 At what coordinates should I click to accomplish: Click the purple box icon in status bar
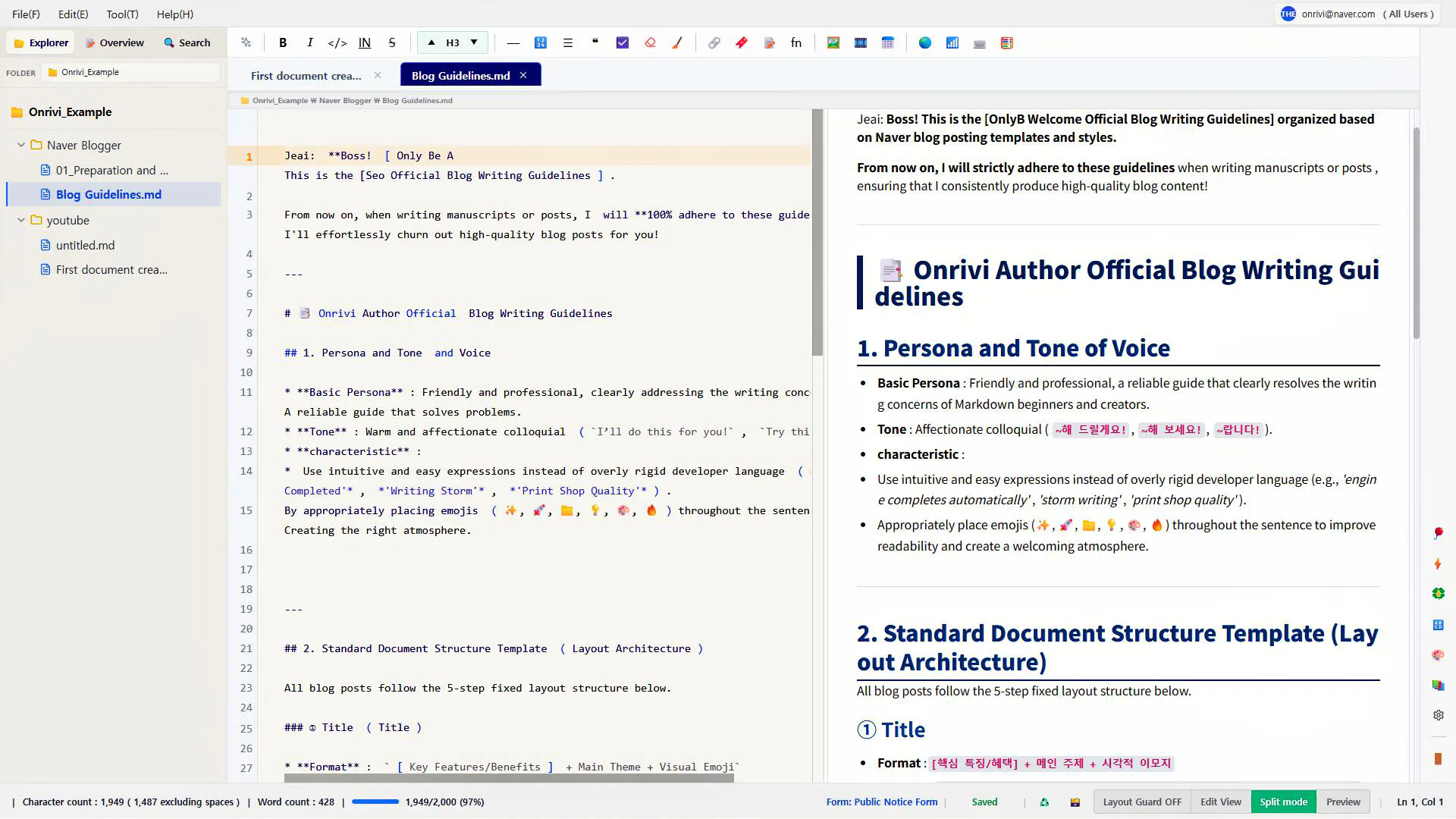click(1075, 802)
